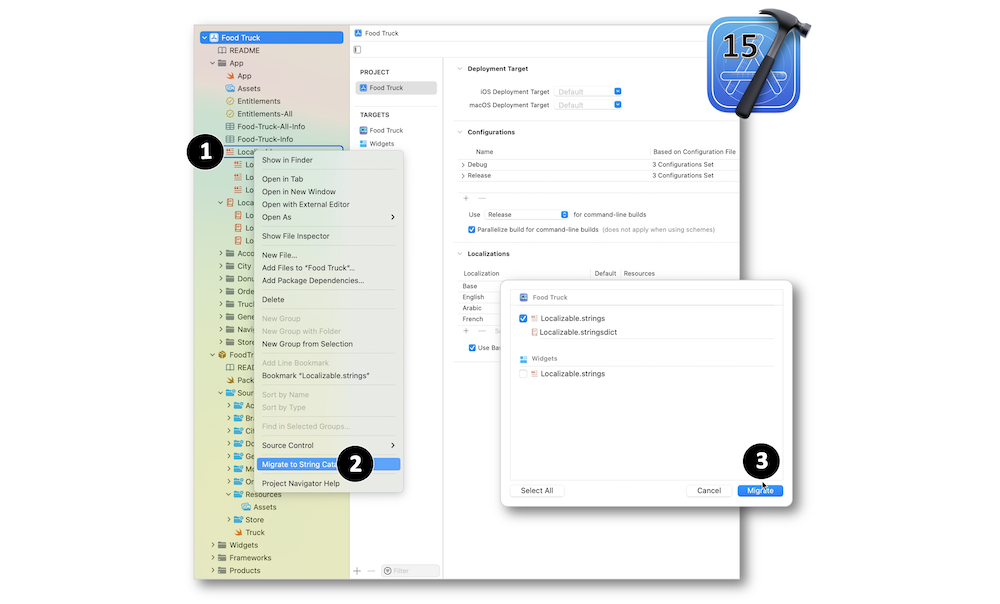The height and width of the screenshot is (604, 1000).
Task: Collapse the App folder in navigator
Action: 212,63
